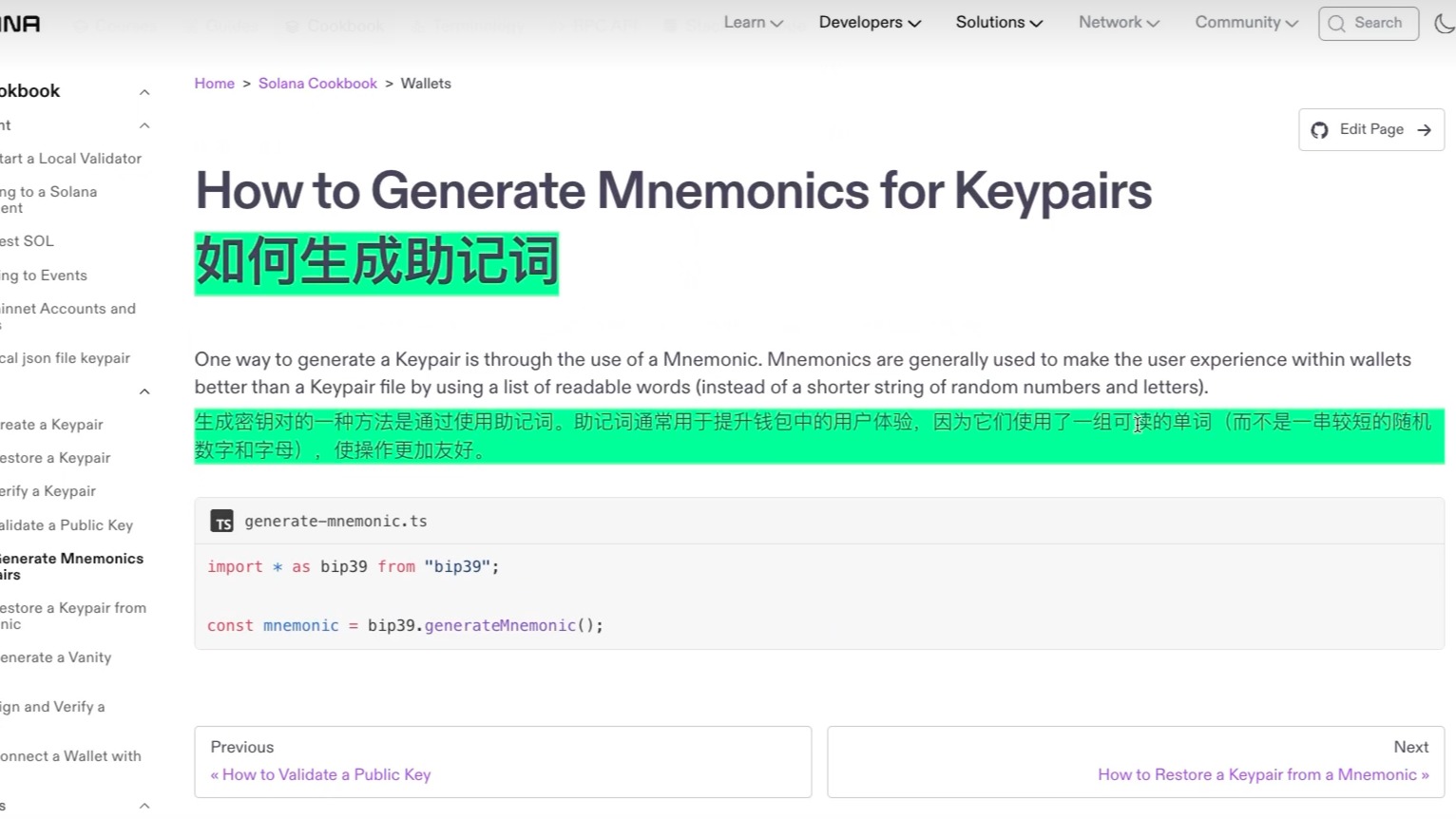Screen dimensions: 1456x819
Task: Click the arrow icon on Edit Page
Action: click(1424, 130)
